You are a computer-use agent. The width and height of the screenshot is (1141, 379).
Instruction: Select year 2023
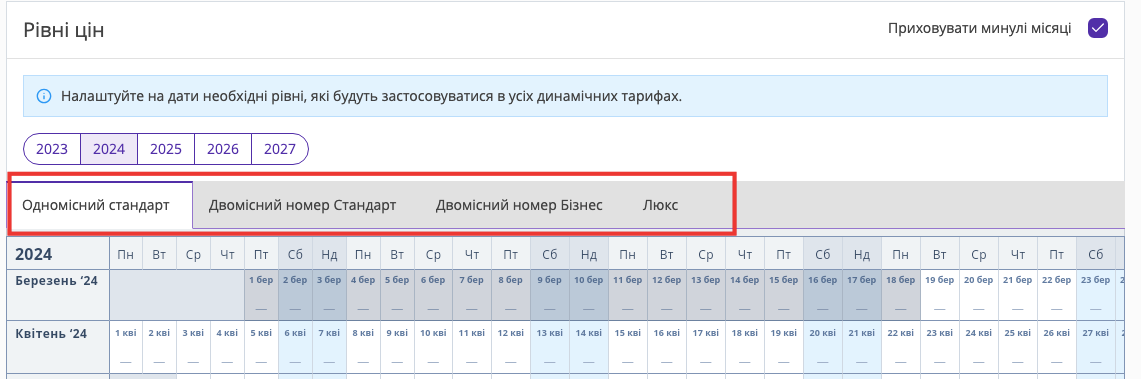coord(52,149)
